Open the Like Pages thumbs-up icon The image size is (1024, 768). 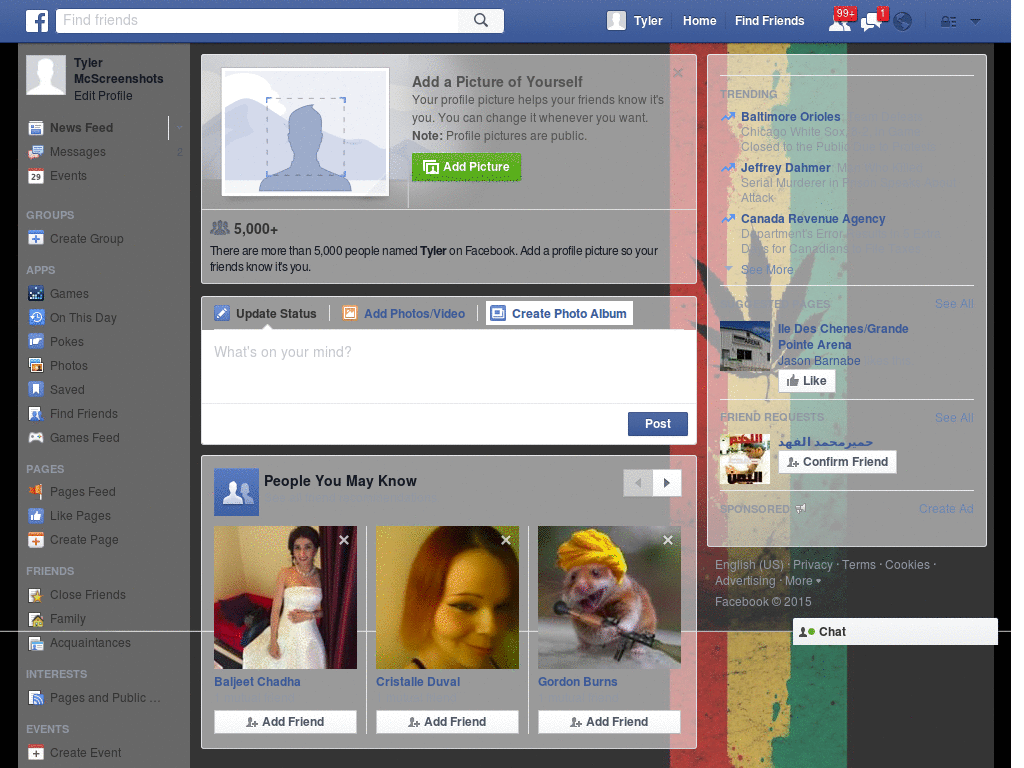[x=35, y=515]
